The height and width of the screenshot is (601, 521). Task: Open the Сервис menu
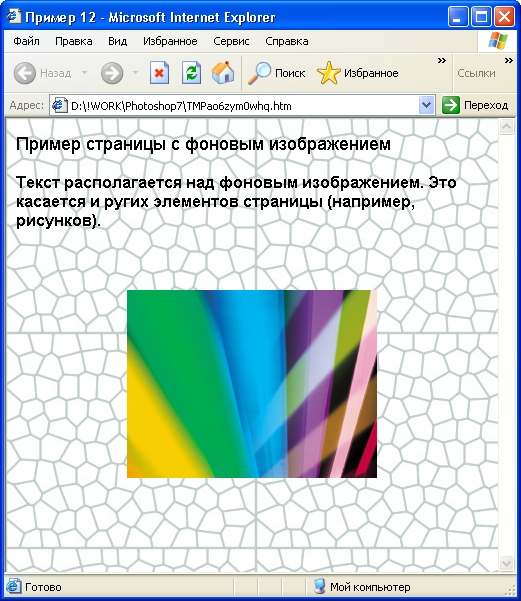[231, 41]
